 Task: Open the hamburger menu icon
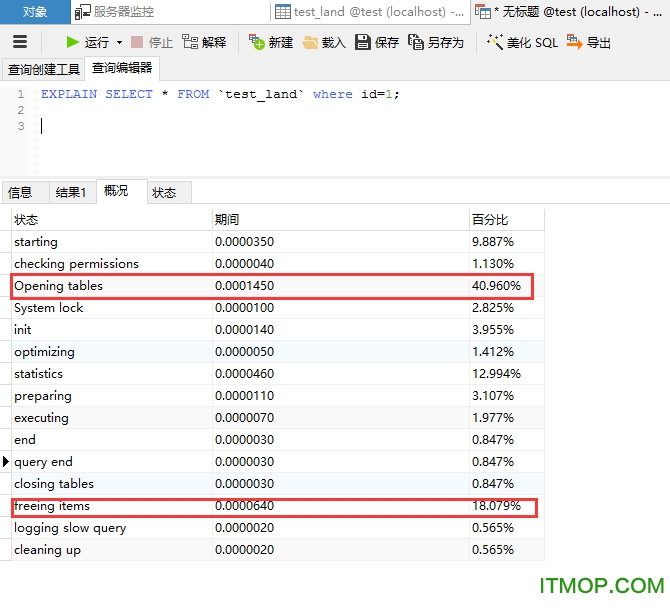coord(20,42)
